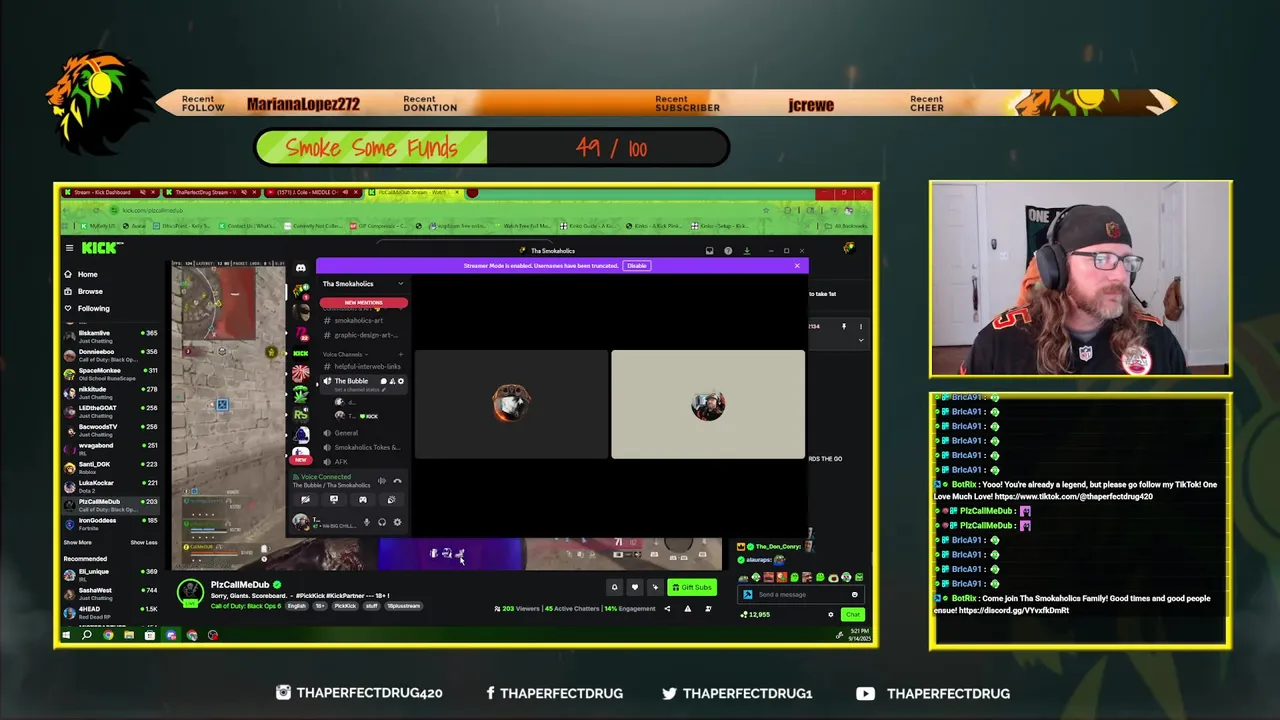Image resolution: width=1280 pixels, height=720 pixels.
Task: Open The Bubble channel settings gear
Action: [x=401, y=381]
